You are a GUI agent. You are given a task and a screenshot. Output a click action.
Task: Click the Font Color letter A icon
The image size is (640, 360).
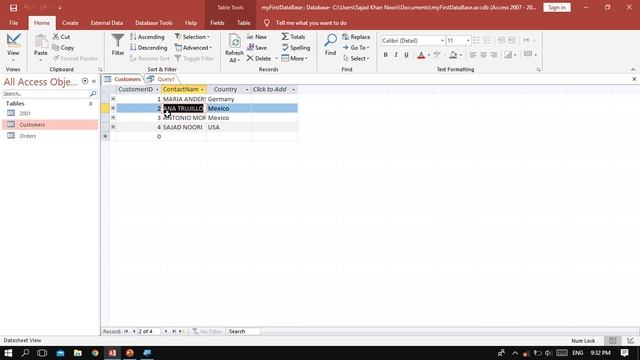421,55
